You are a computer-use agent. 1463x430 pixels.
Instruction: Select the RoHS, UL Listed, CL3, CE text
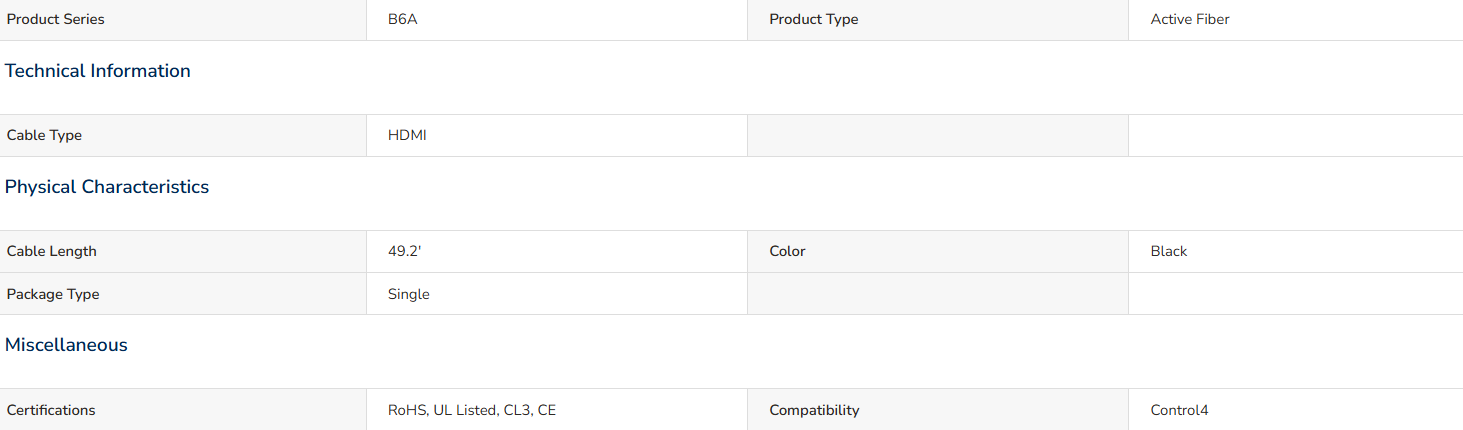coord(472,410)
